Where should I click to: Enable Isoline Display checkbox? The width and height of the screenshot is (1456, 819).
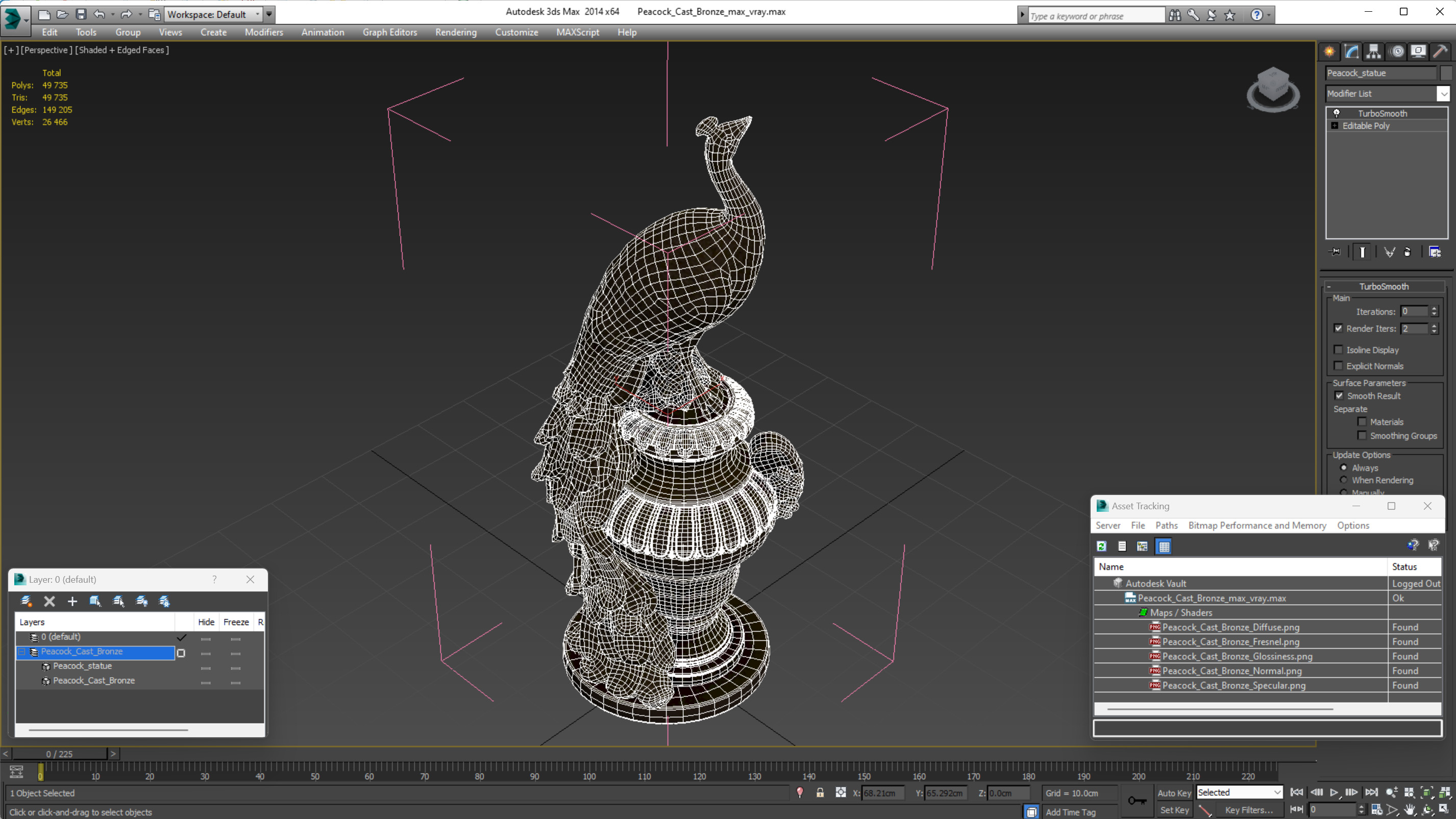(1339, 350)
